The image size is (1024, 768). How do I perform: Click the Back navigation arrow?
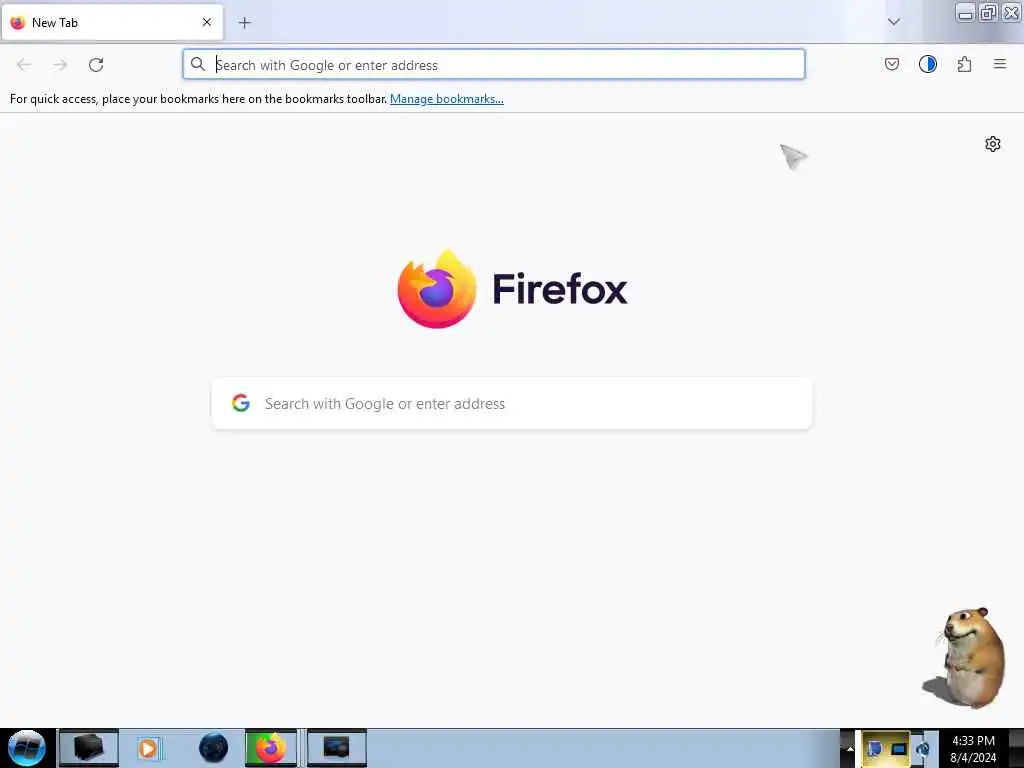(x=24, y=65)
